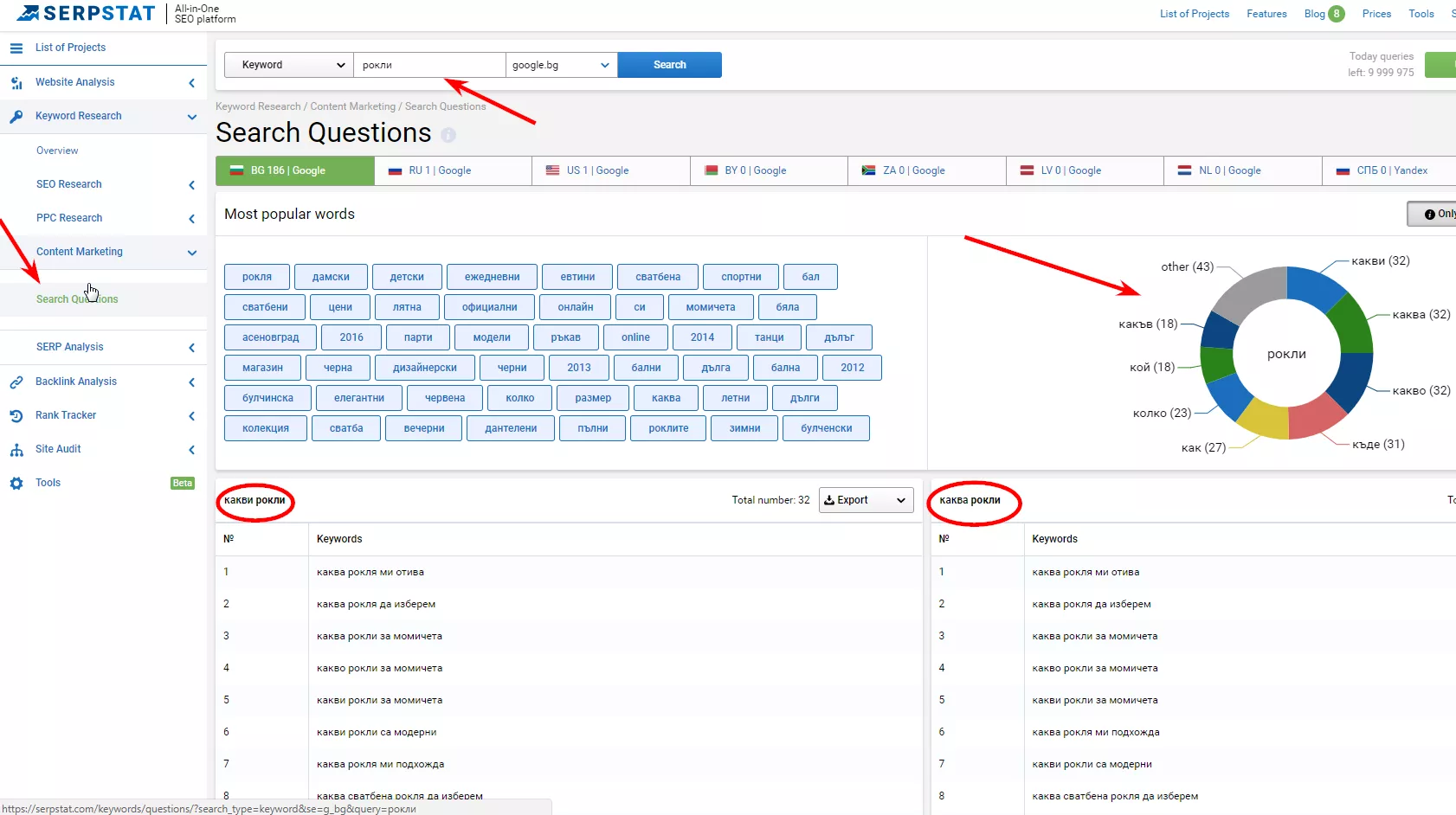Viewport: 1456px width, 815px height.
Task: Click the Latvia flag icon on LV tab
Action: (1027, 170)
